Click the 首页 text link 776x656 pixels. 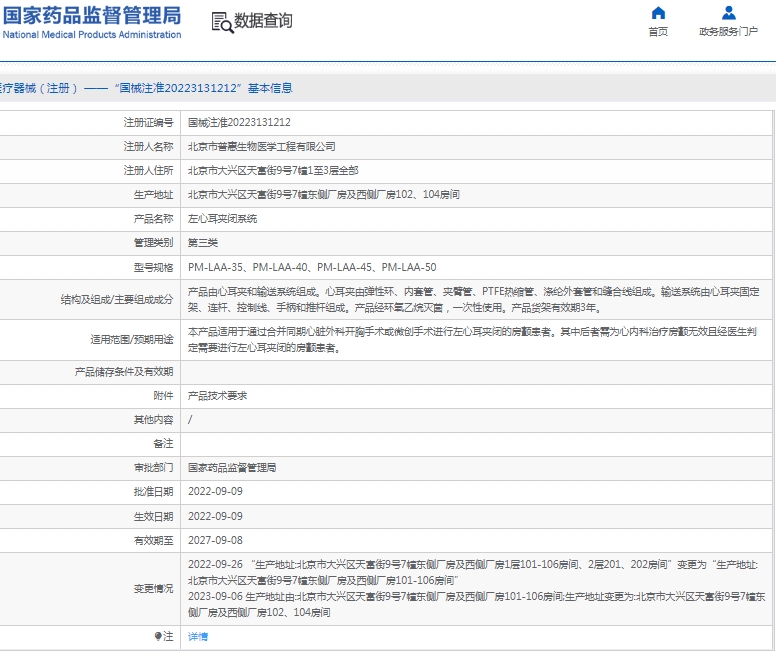[658, 32]
